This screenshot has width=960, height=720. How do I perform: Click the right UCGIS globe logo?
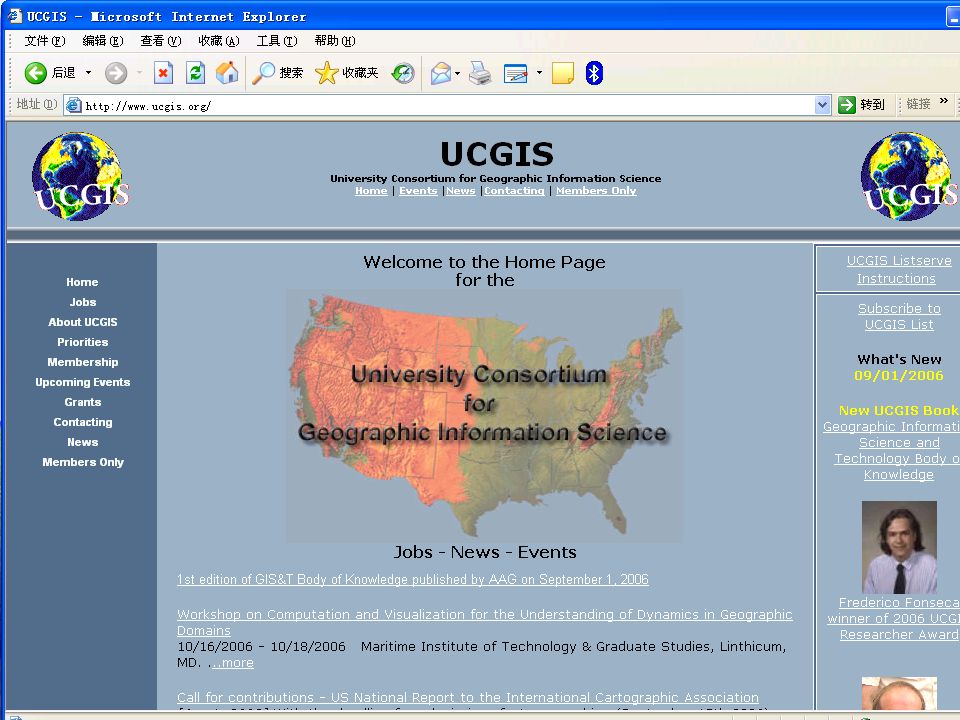(909, 177)
